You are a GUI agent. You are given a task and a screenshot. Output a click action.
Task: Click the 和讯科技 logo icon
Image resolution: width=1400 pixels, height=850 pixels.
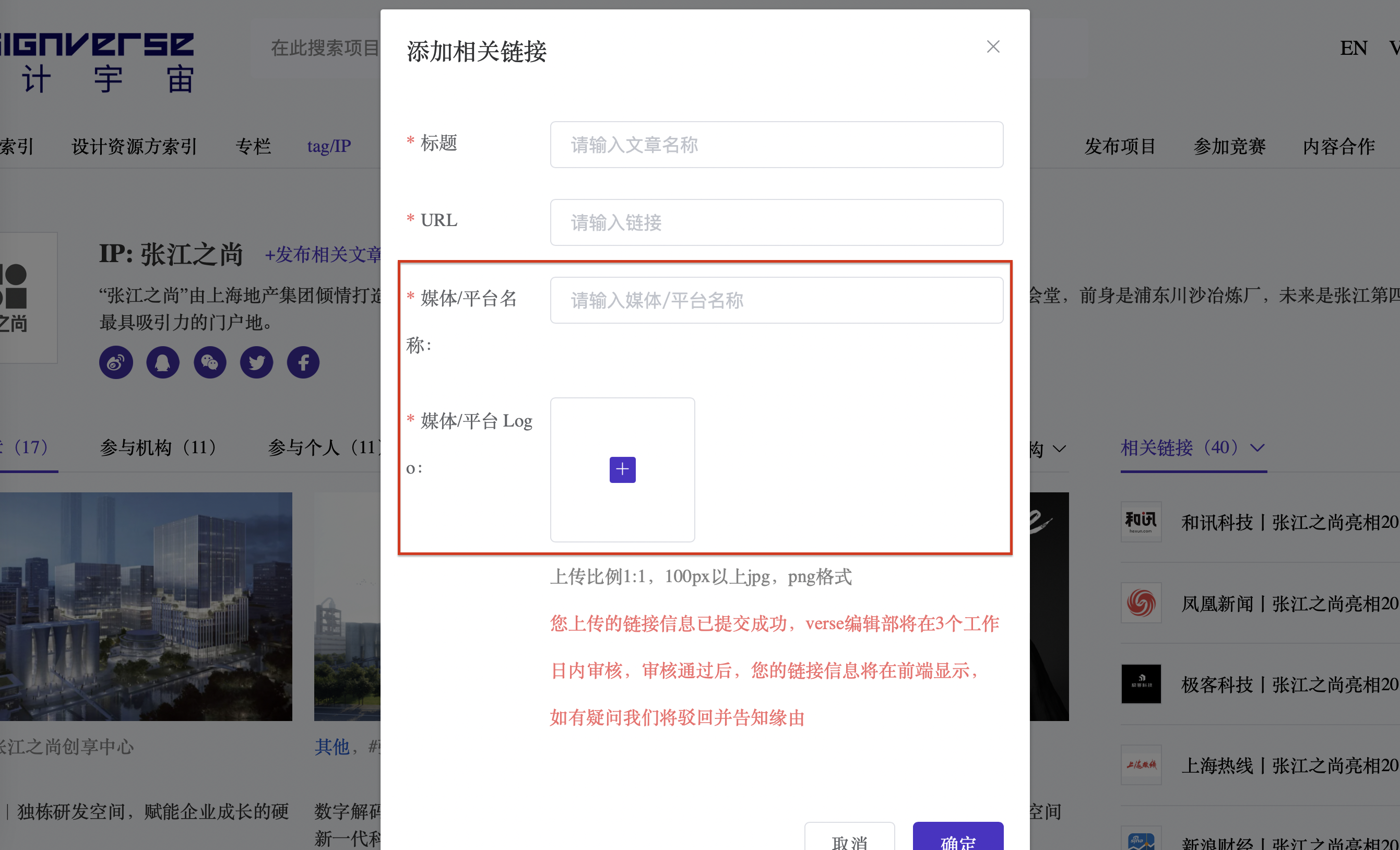1141,522
